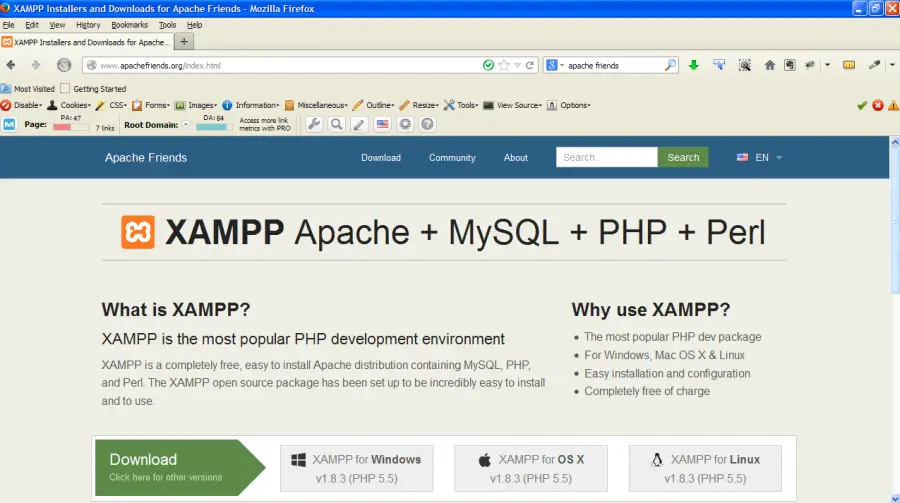Open the File menu

(x=9, y=25)
